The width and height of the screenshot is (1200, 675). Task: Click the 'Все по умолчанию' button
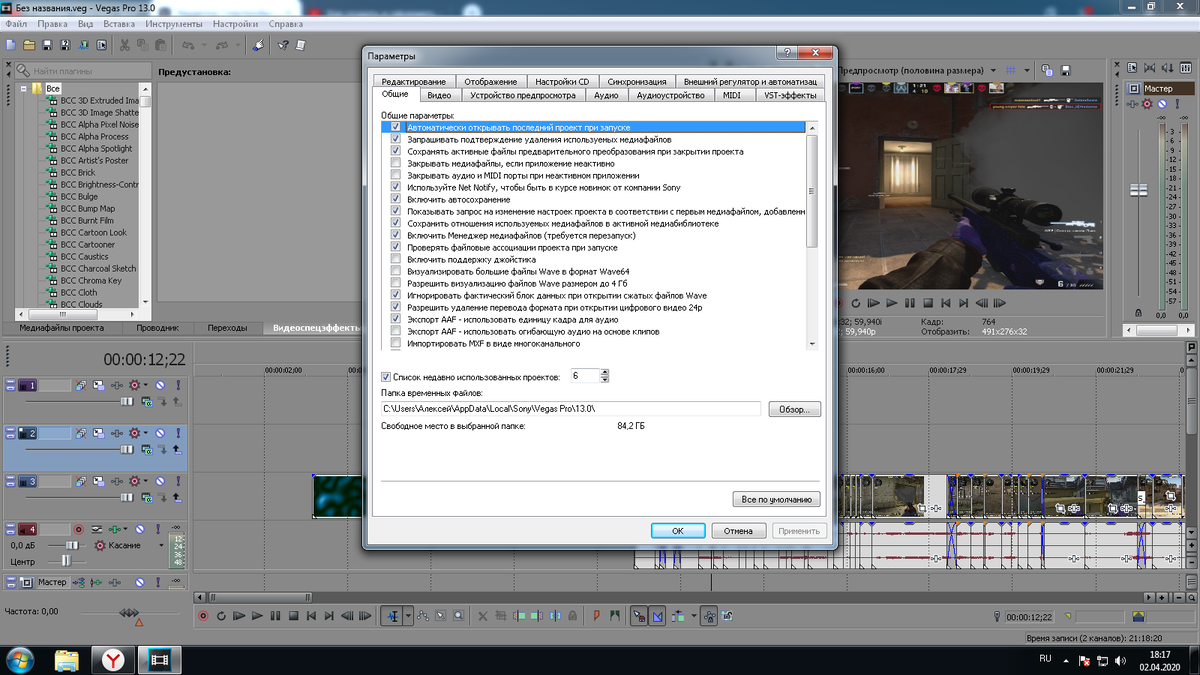point(777,498)
